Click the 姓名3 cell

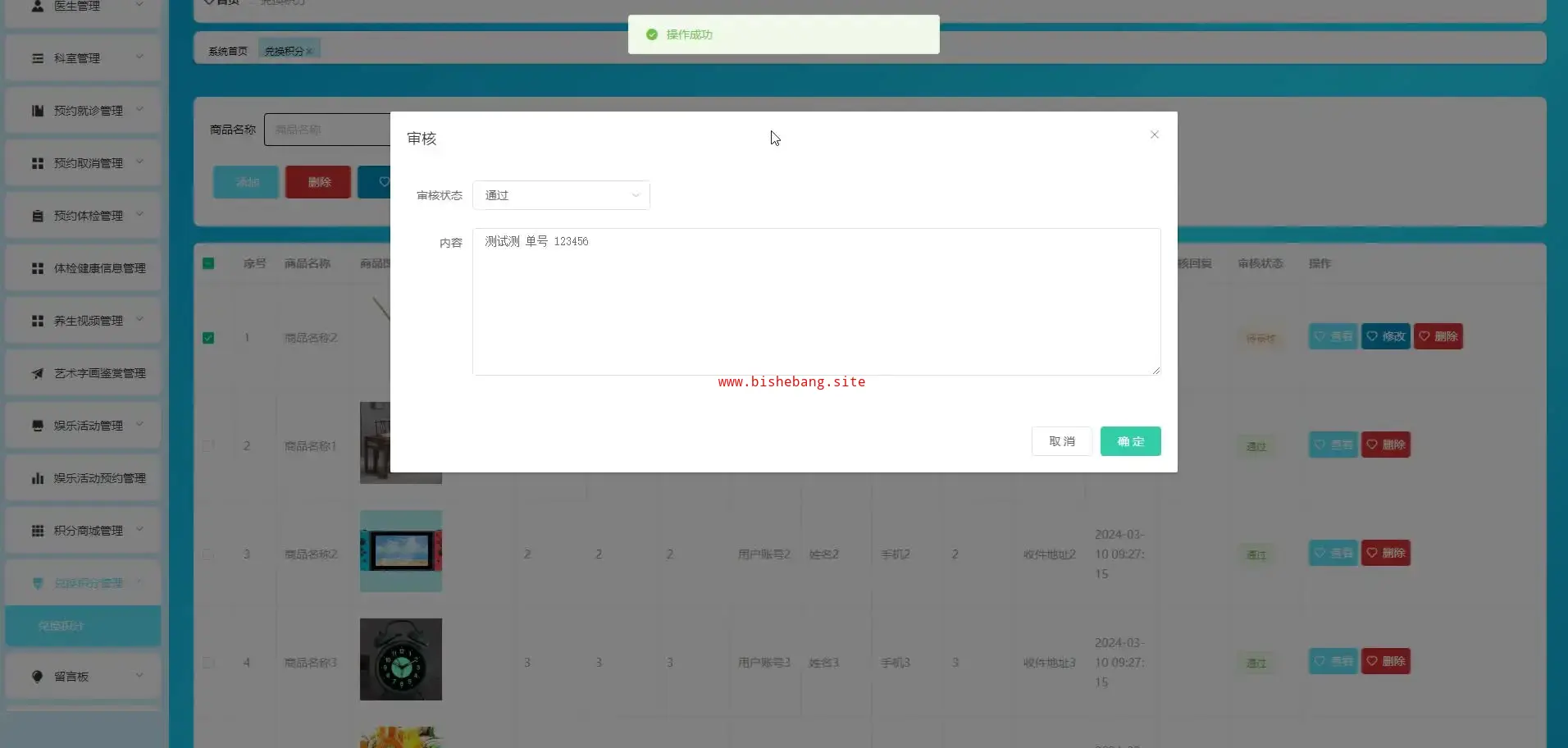[824, 663]
